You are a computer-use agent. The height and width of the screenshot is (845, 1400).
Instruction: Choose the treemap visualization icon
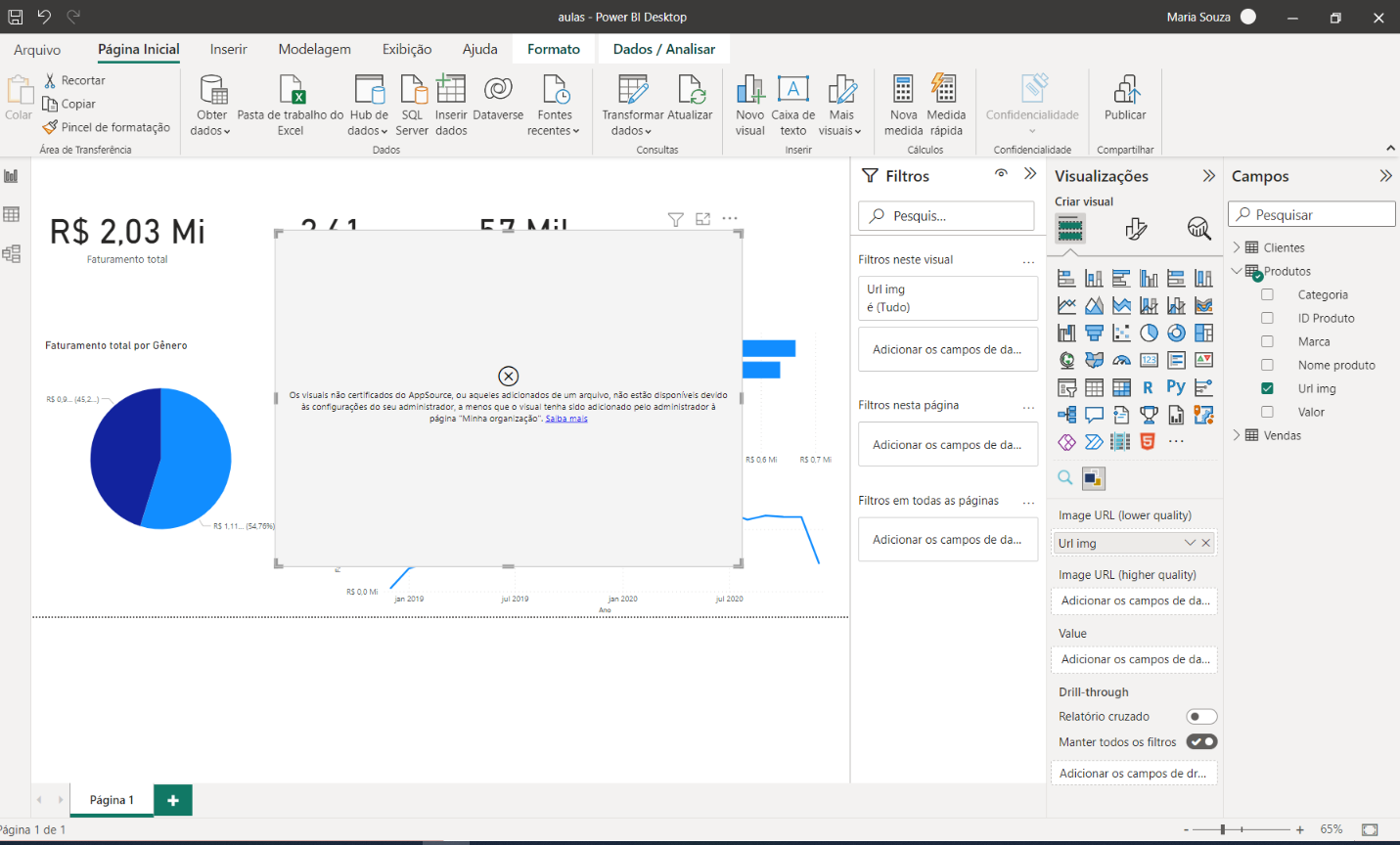coord(1203,334)
